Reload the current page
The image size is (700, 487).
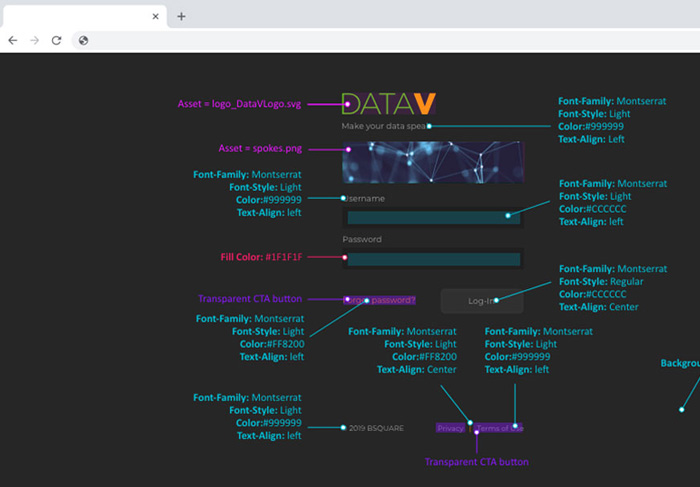point(57,40)
